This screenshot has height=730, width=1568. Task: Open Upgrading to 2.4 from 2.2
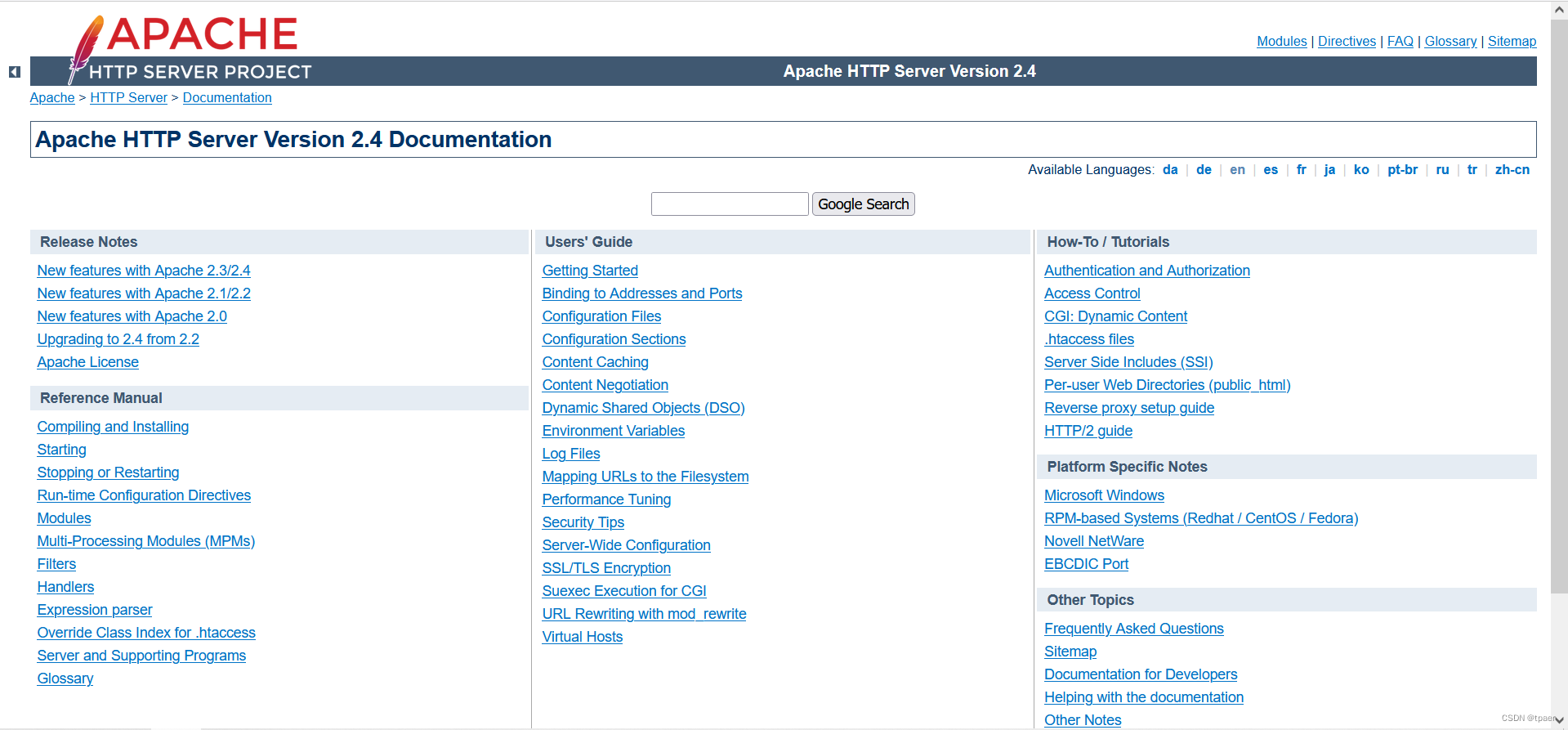[x=118, y=339]
